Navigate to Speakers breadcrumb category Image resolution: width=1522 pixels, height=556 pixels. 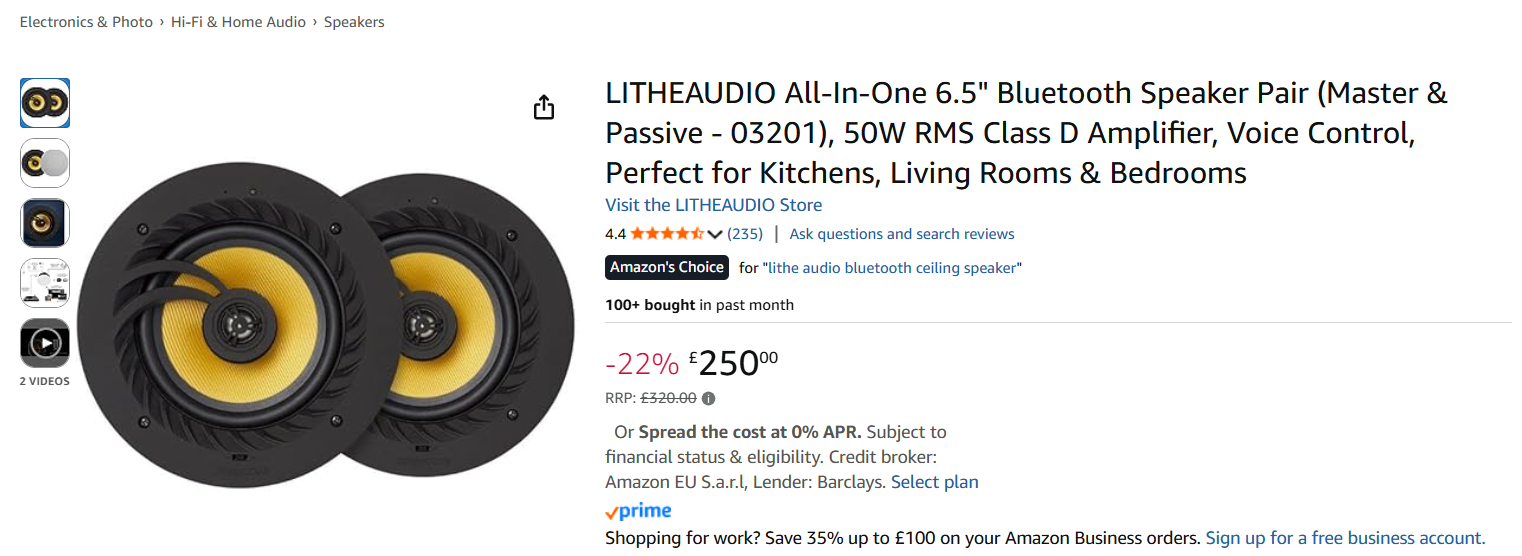[x=354, y=22]
